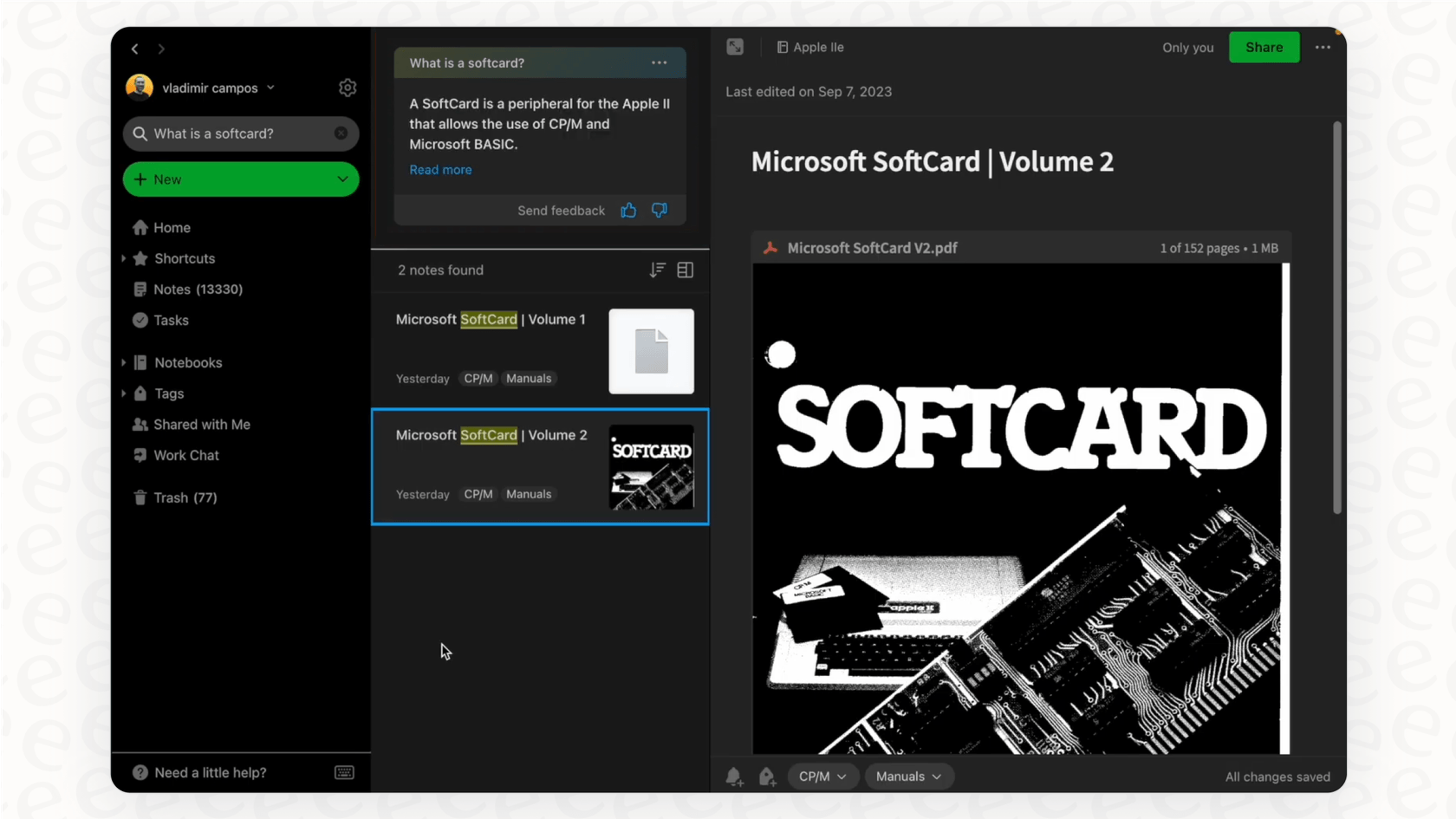The image size is (1456, 819).
Task: Open the Manuals tag dropdown
Action: (x=908, y=777)
